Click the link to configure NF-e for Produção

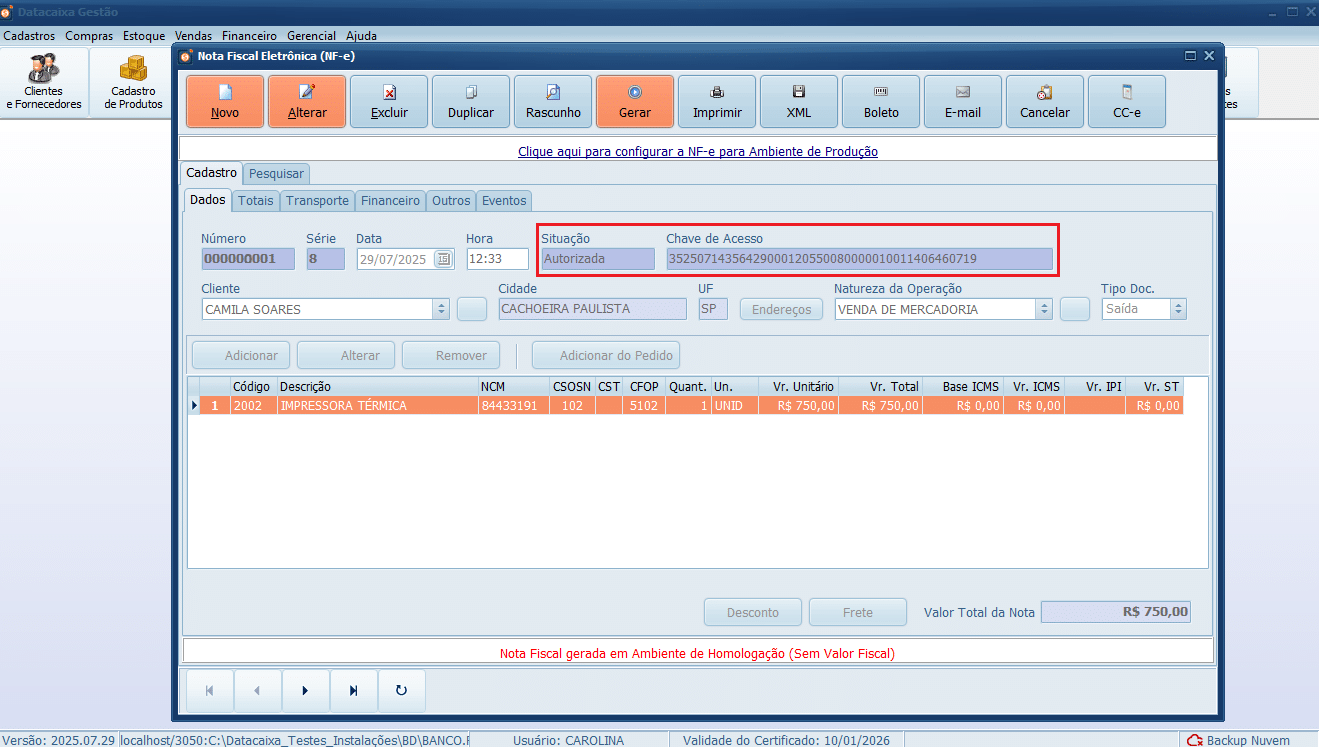pos(698,152)
